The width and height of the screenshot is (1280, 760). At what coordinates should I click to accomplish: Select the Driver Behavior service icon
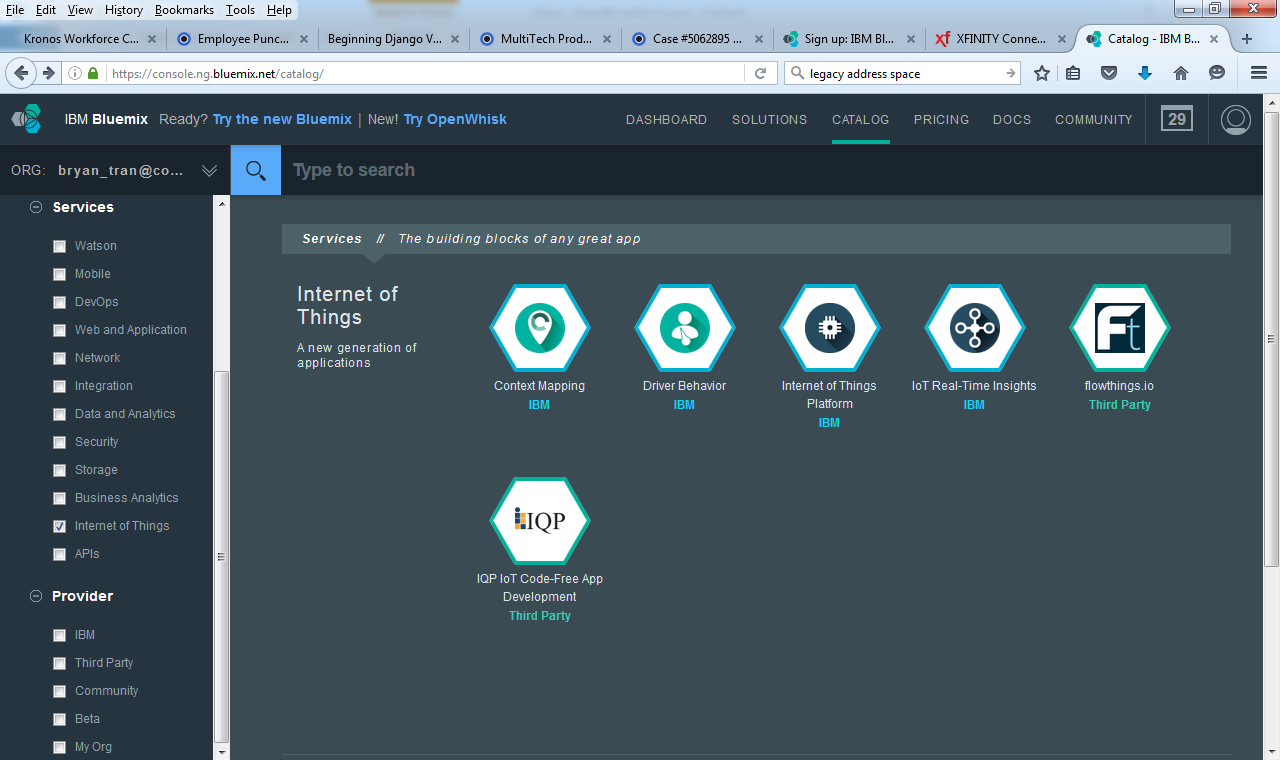point(684,328)
